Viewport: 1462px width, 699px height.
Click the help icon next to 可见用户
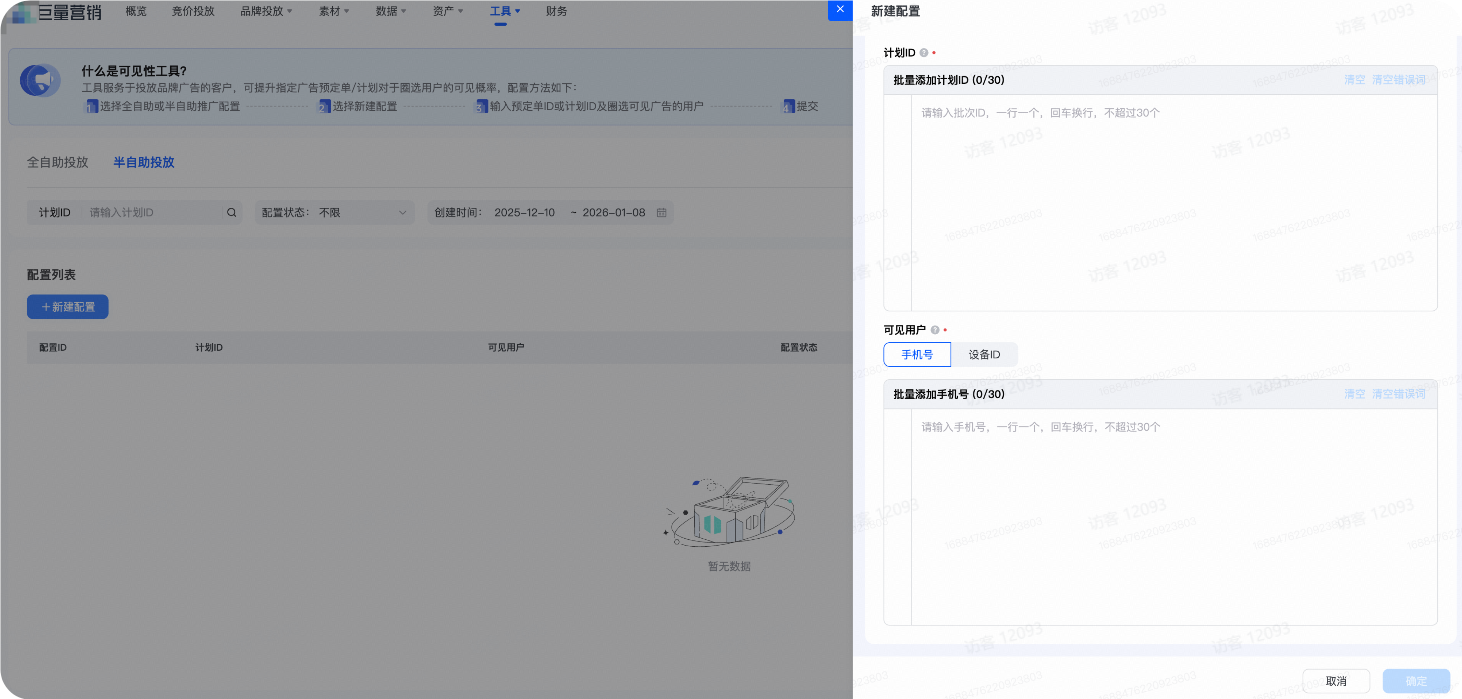[x=935, y=330]
